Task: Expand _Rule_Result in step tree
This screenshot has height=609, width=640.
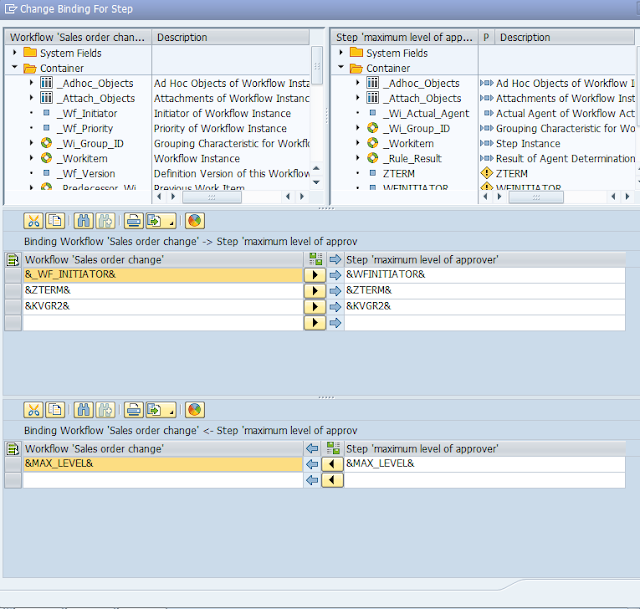Action: click(358, 158)
